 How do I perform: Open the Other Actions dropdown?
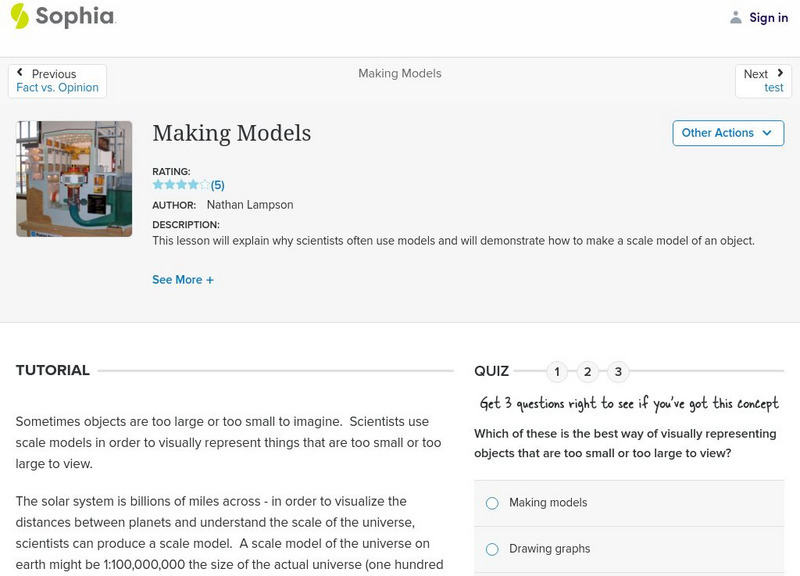[x=727, y=133]
